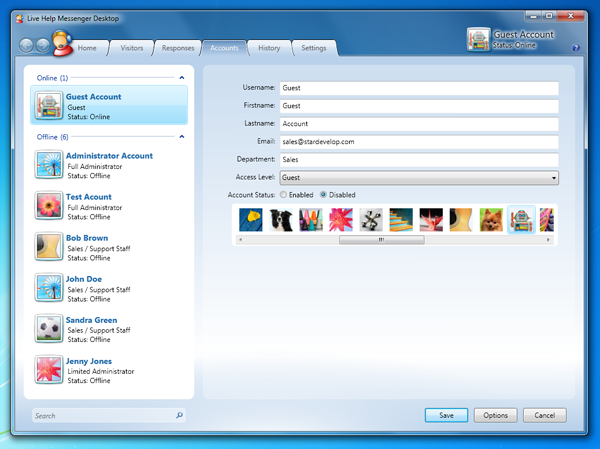600x449 pixels.
Task: Click the 'Offline (6)' group label
Action: 52,137
